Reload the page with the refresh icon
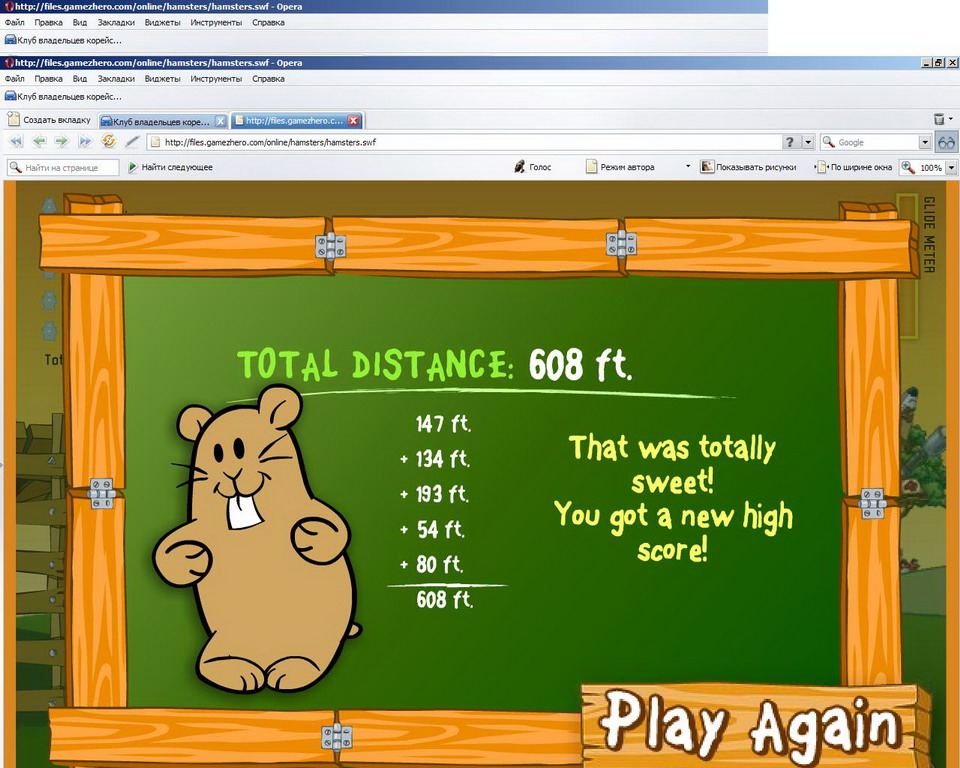The width and height of the screenshot is (960, 768). click(109, 142)
